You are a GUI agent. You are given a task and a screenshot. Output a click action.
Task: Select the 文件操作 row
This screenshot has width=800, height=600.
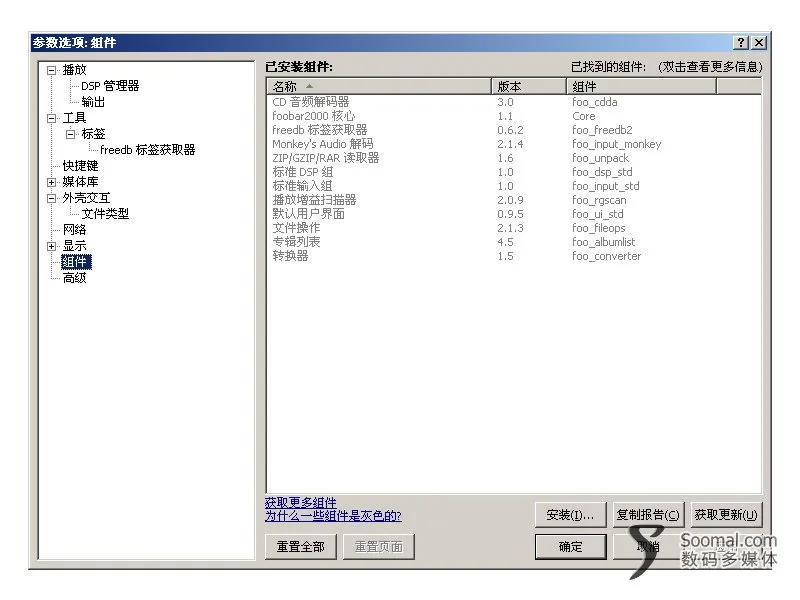click(514, 228)
